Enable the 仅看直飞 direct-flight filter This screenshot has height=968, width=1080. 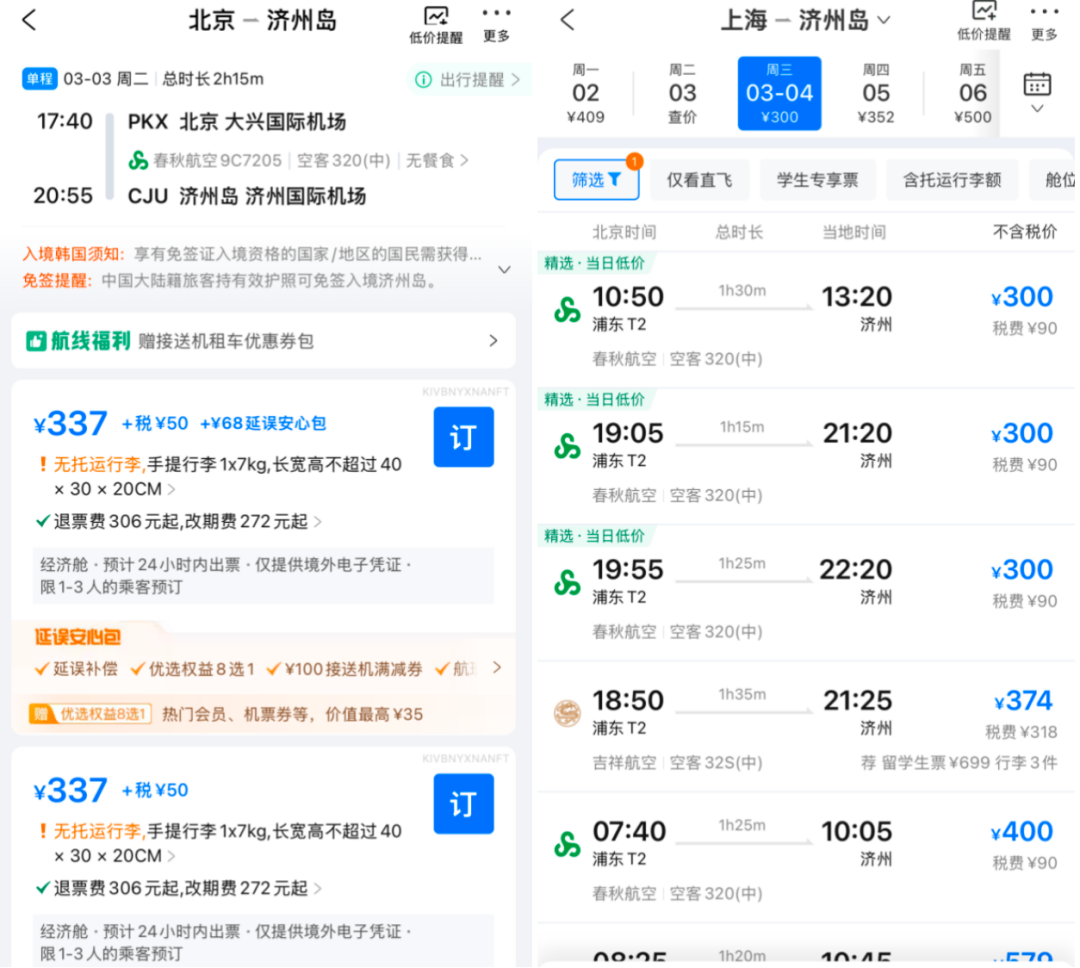tap(700, 180)
